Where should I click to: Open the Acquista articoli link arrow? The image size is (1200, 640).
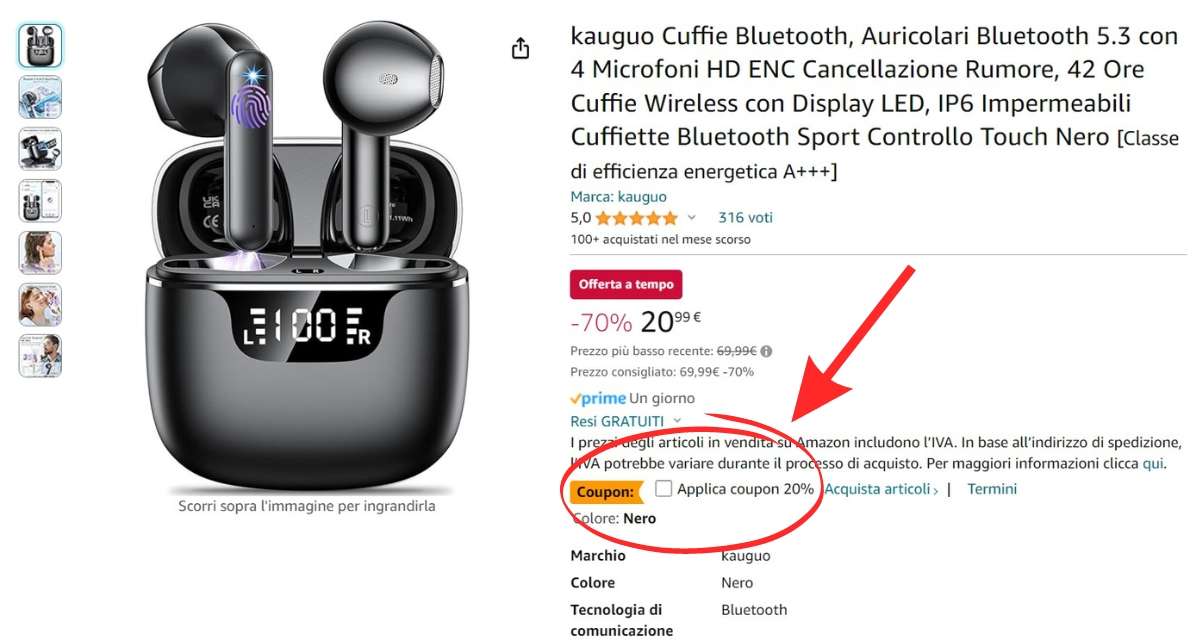881,489
